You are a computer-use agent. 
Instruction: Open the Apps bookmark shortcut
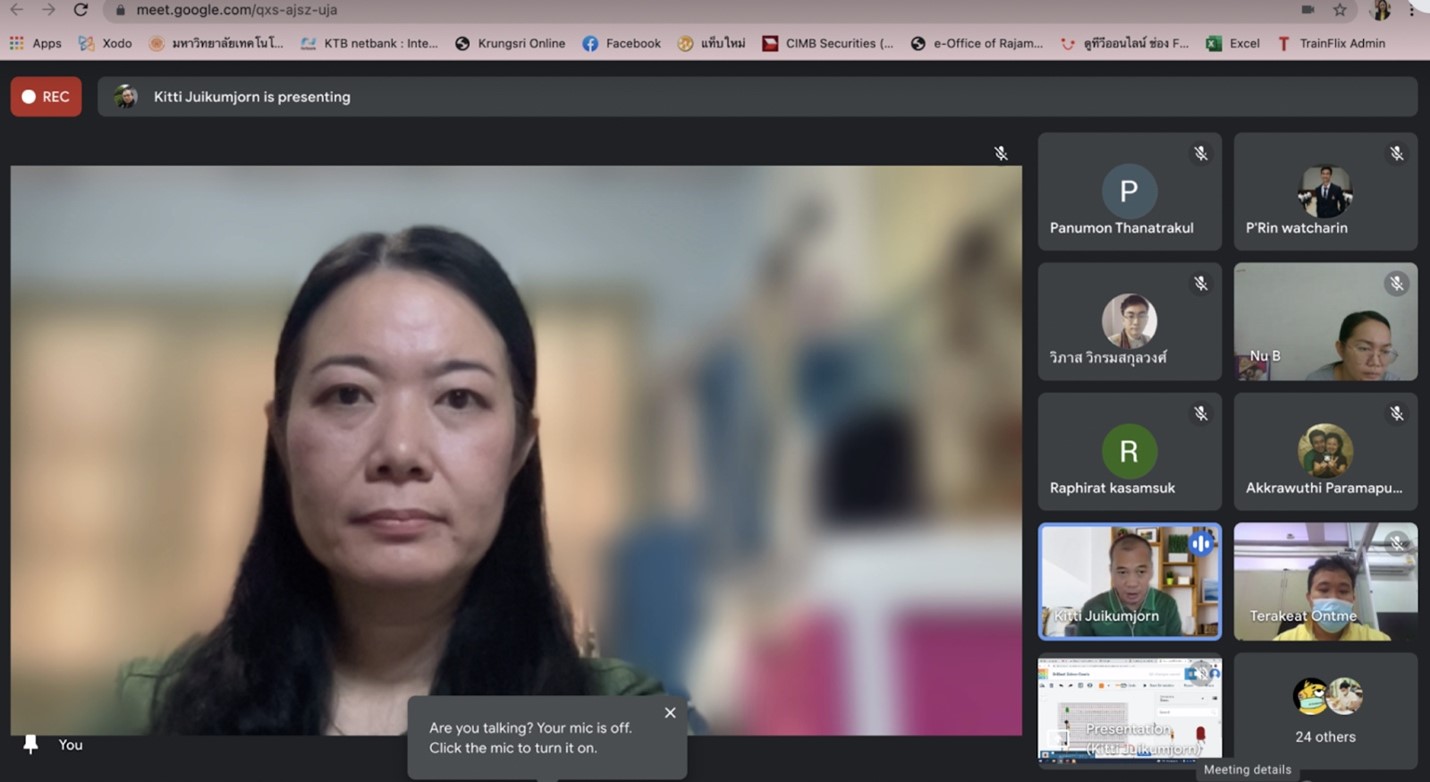click(35, 43)
